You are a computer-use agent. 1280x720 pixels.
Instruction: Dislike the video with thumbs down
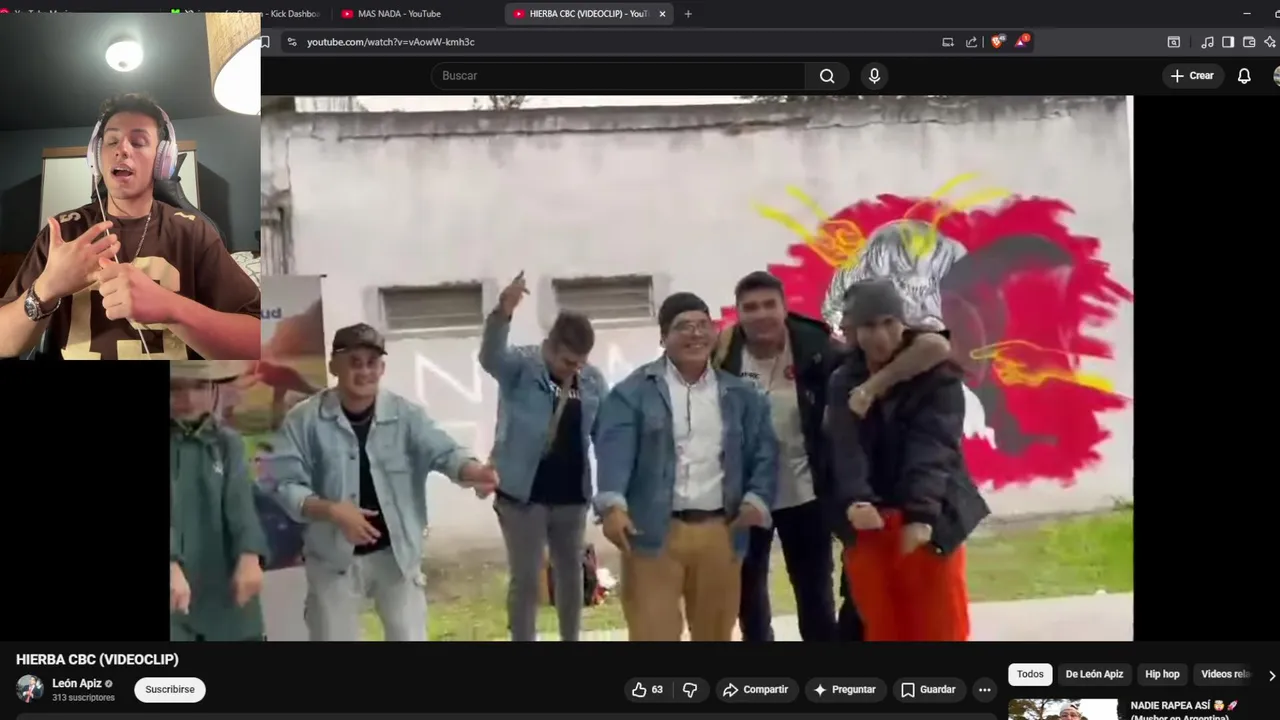click(690, 690)
